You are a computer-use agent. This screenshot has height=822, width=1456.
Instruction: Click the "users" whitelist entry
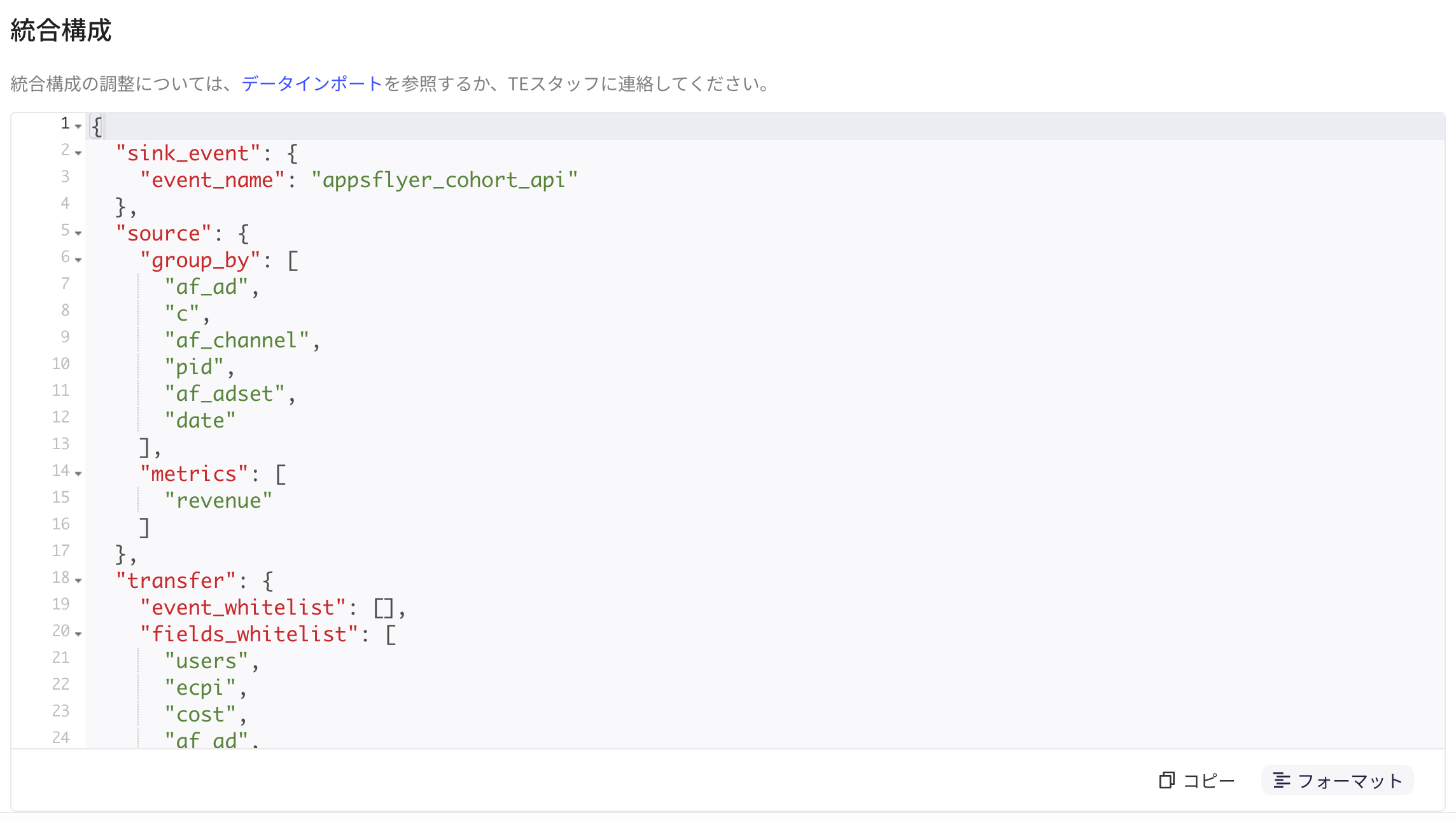[206, 661]
